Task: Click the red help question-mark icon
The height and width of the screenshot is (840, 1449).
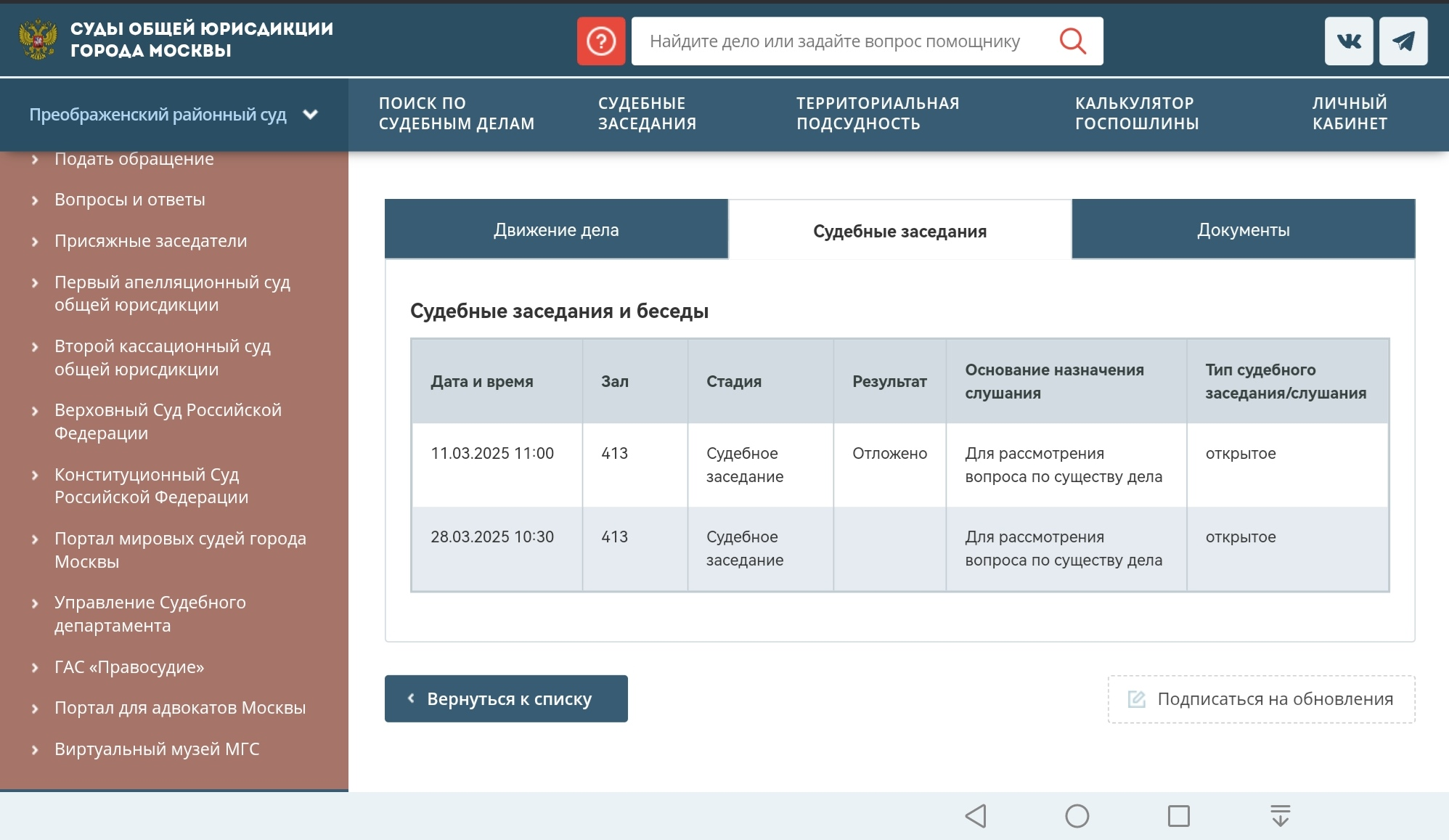Action: point(601,41)
